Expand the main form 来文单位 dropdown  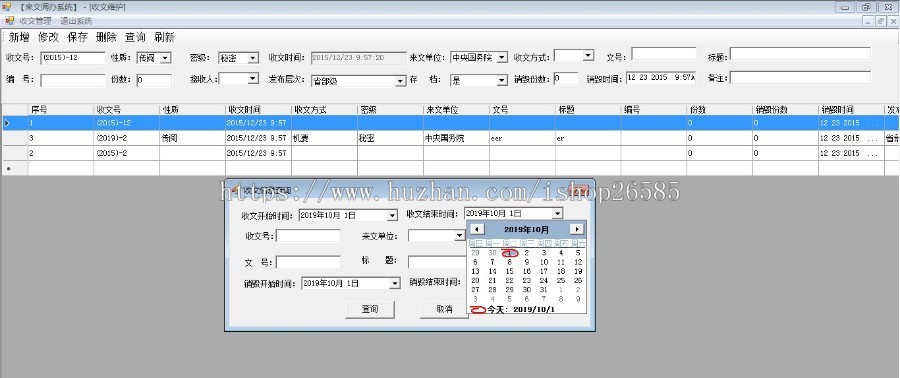click(x=502, y=57)
